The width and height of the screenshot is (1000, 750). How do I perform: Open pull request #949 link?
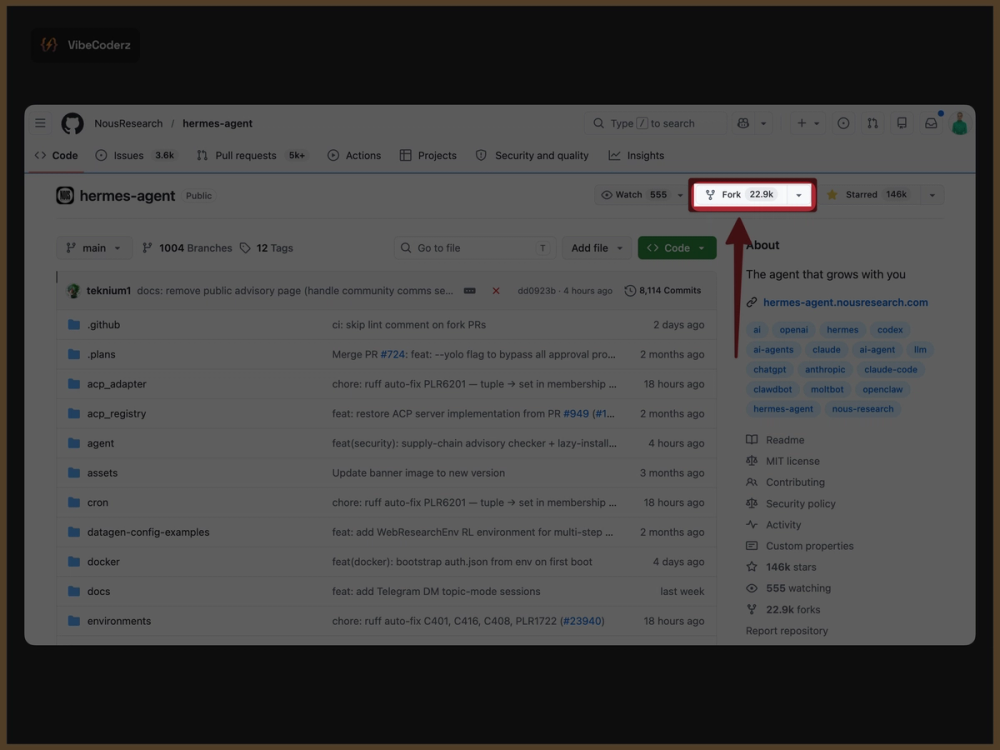(x=576, y=414)
